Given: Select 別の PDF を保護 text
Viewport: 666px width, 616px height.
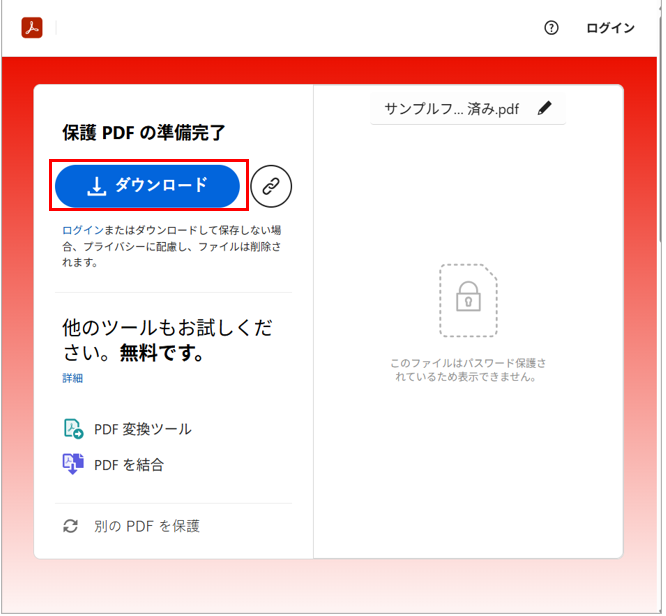Looking at the screenshot, I should [x=146, y=525].
